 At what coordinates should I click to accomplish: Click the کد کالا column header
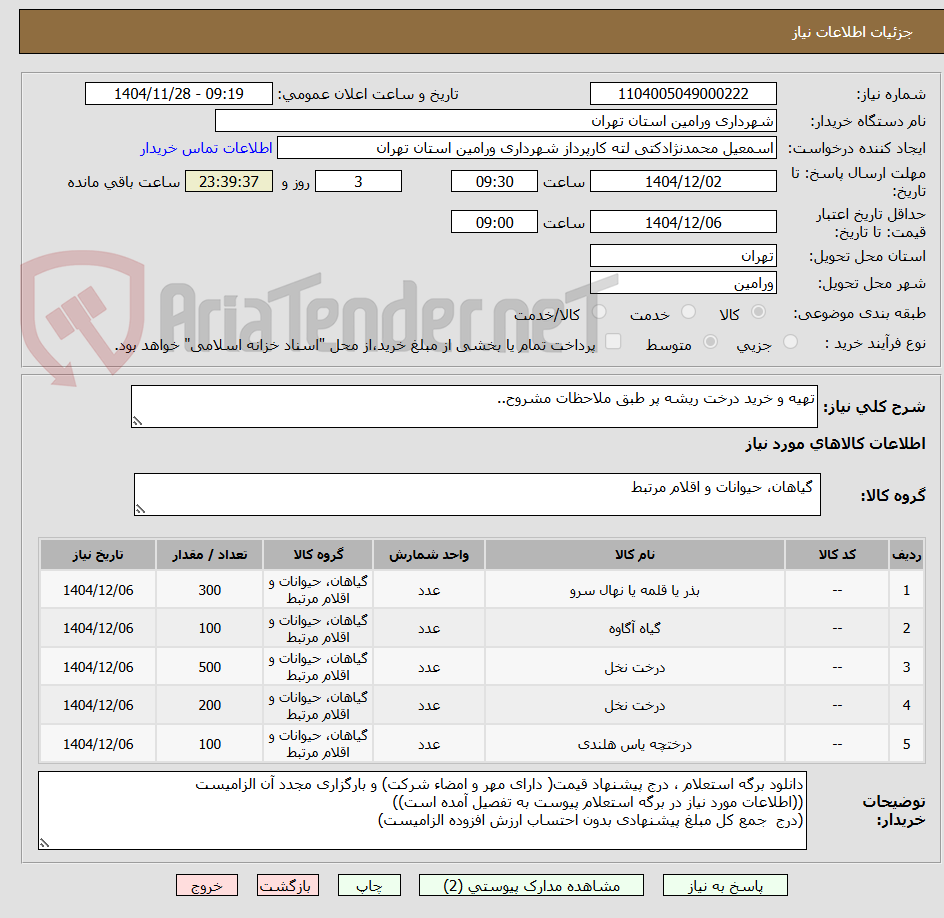pos(837,554)
